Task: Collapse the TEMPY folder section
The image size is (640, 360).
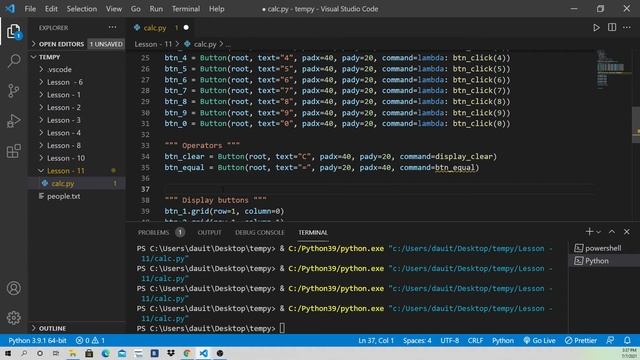Action: pyautogui.click(x=34, y=57)
